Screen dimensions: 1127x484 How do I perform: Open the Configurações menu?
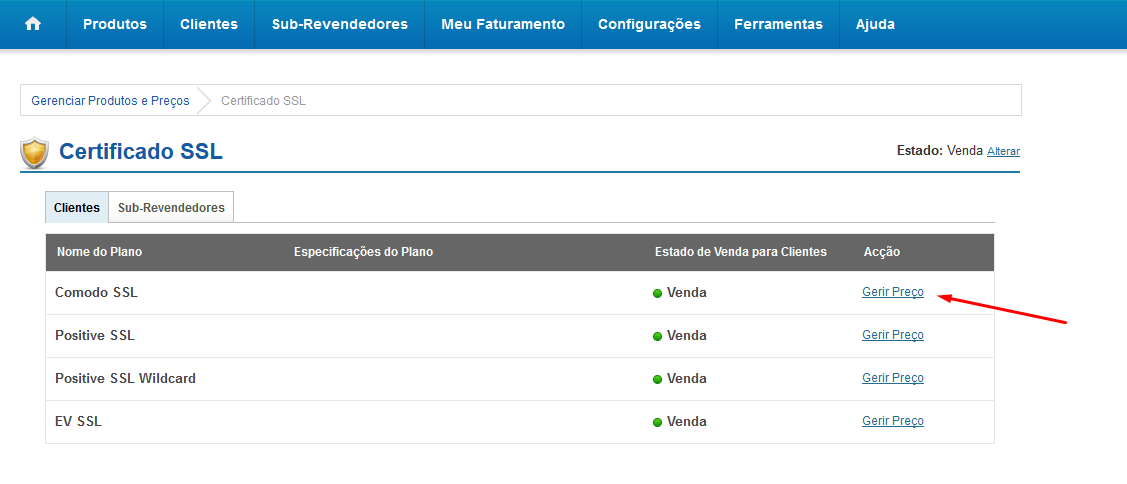649,24
